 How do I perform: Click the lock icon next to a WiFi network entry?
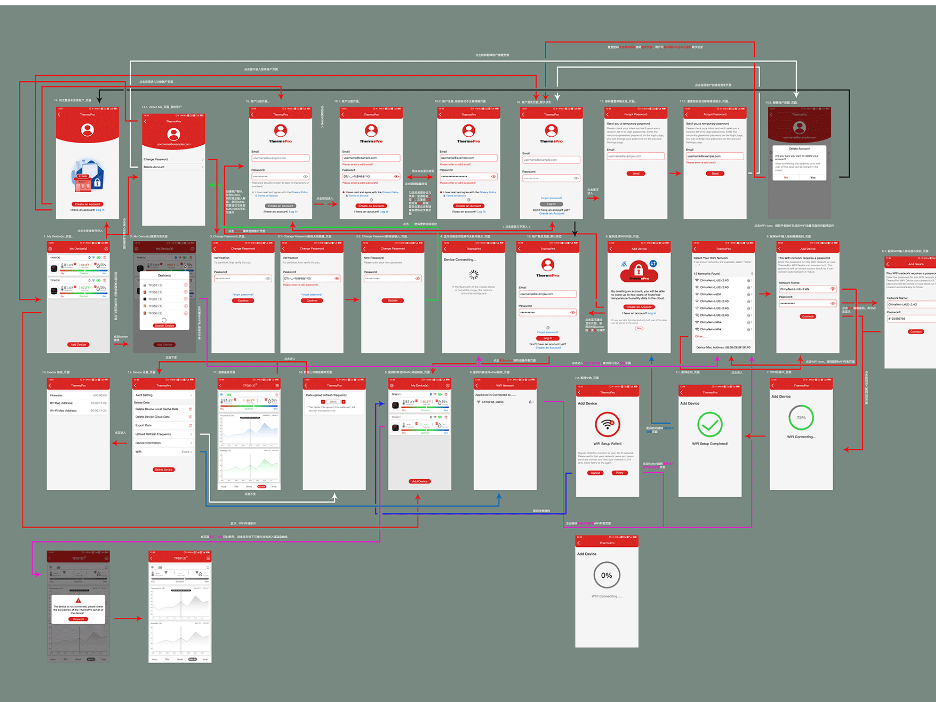pos(748,280)
